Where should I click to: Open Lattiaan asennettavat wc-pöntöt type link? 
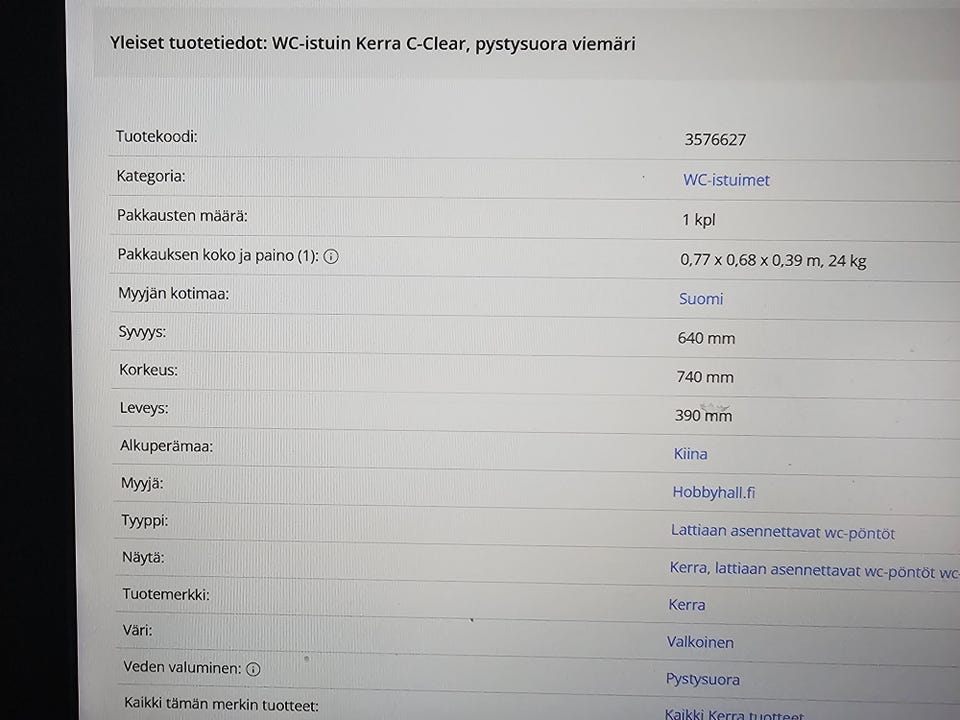click(782, 531)
